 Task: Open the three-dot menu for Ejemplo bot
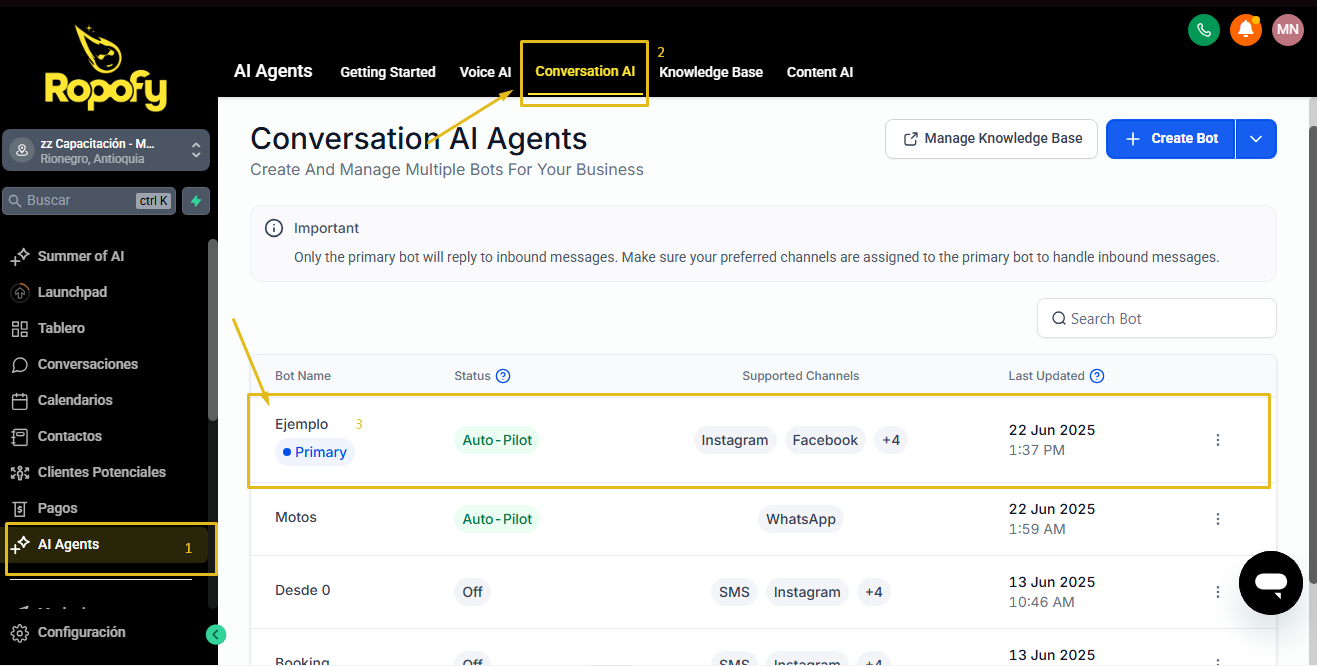1218,440
